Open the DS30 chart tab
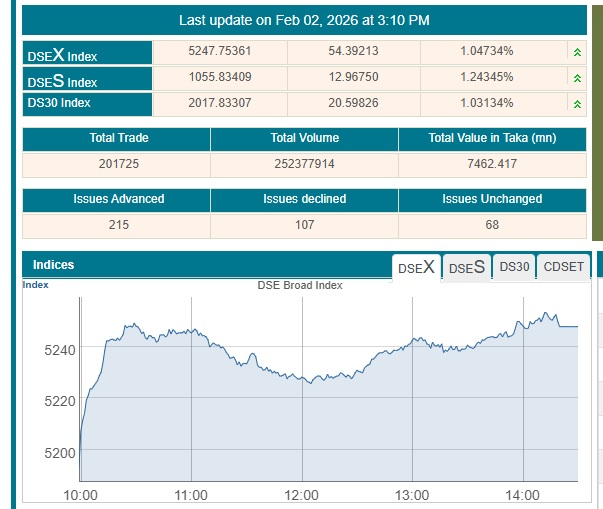 coord(514,267)
